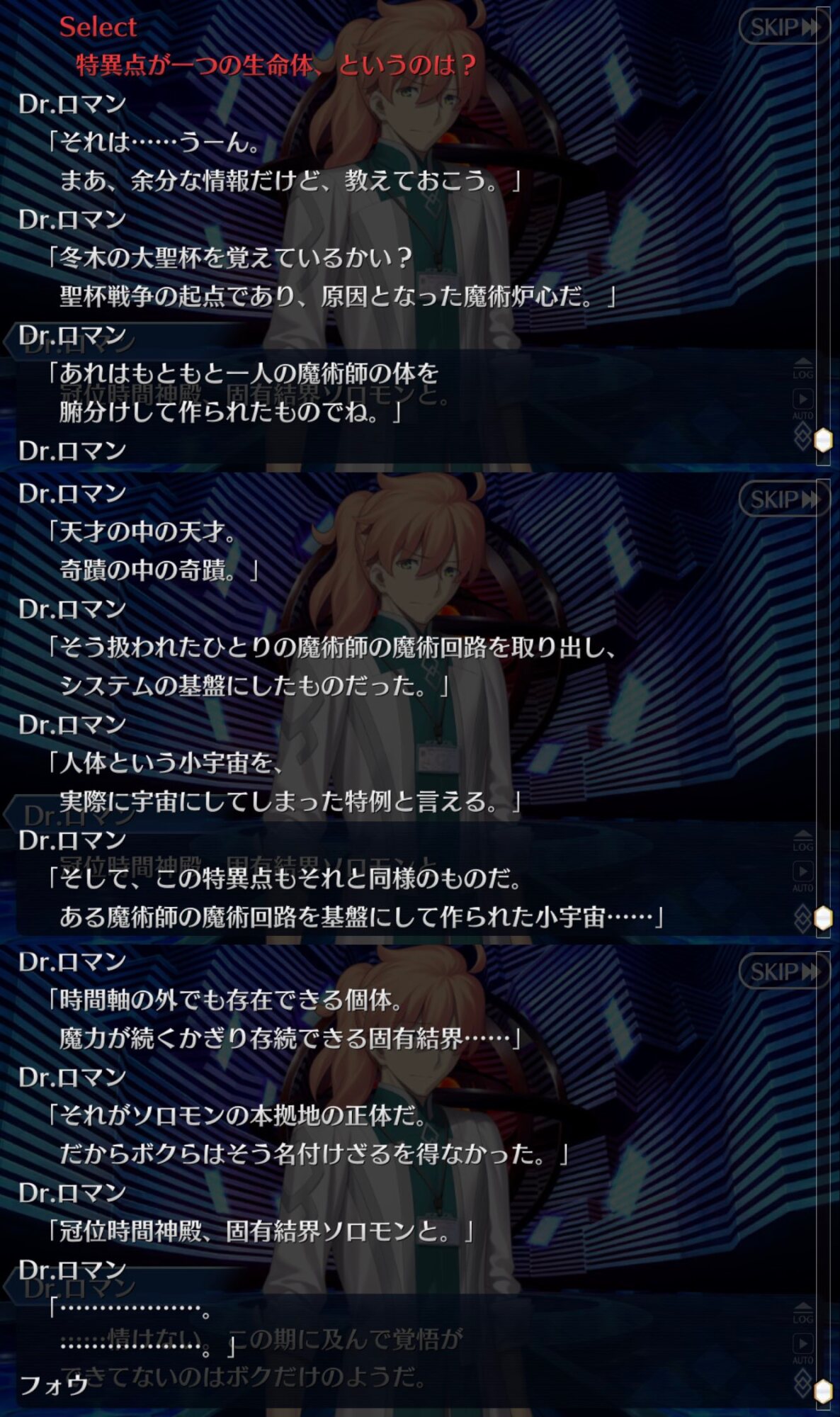Toggle AUTO play icon near 情けない dialogue
This screenshot has height=1417, width=840.
pos(802,1349)
